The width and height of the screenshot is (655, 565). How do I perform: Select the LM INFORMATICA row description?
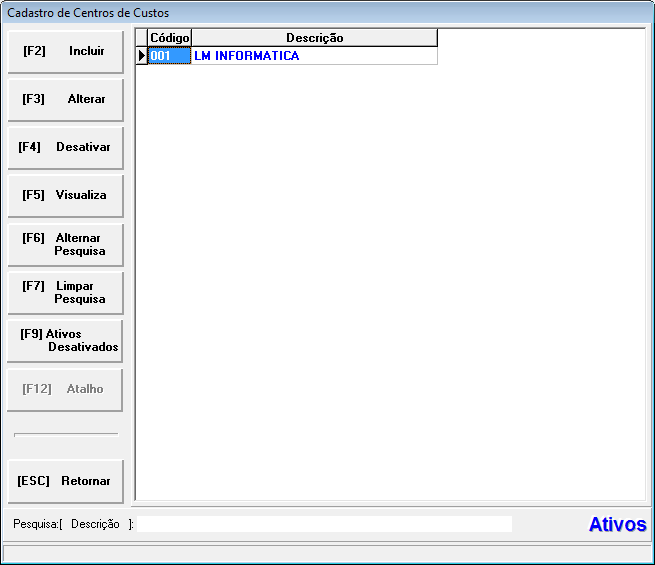coord(313,56)
